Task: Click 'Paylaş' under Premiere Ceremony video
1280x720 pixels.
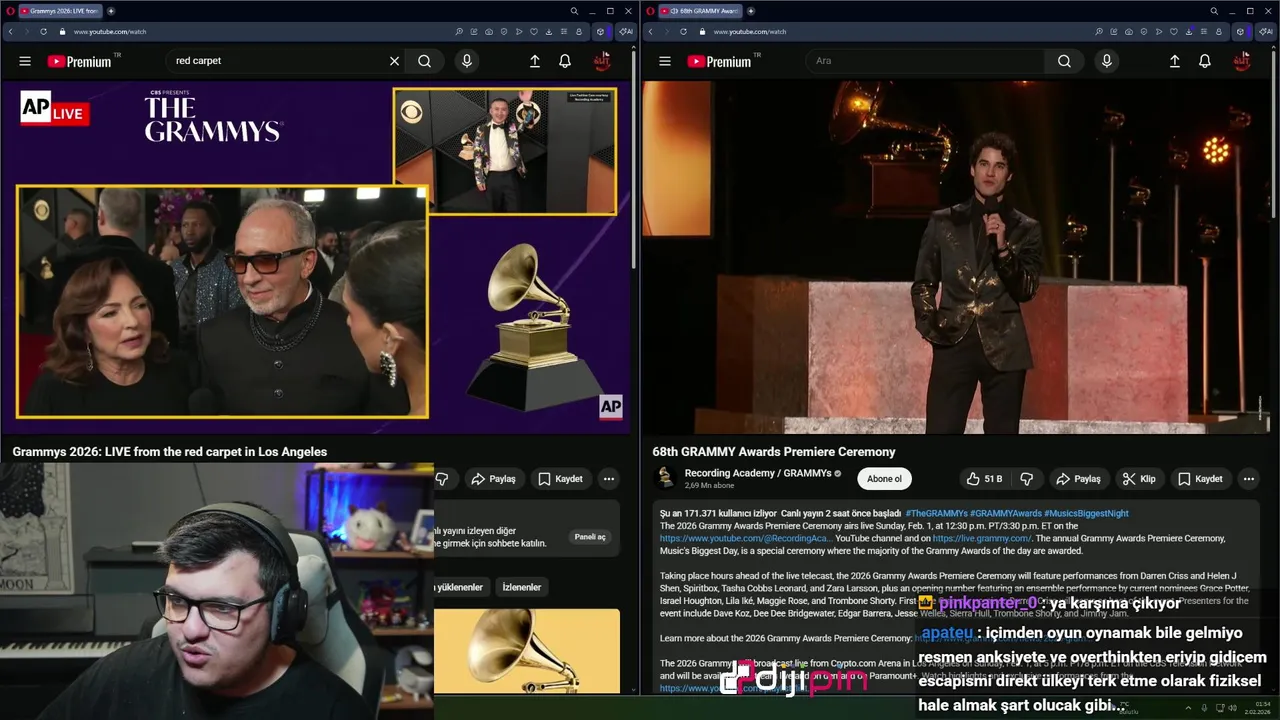Action: (x=1078, y=479)
